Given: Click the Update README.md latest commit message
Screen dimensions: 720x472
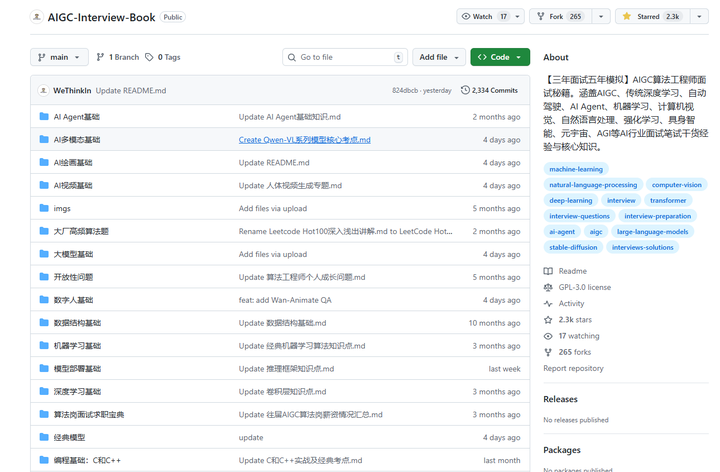Looking at the screenshot, I should tap(131, 90).
